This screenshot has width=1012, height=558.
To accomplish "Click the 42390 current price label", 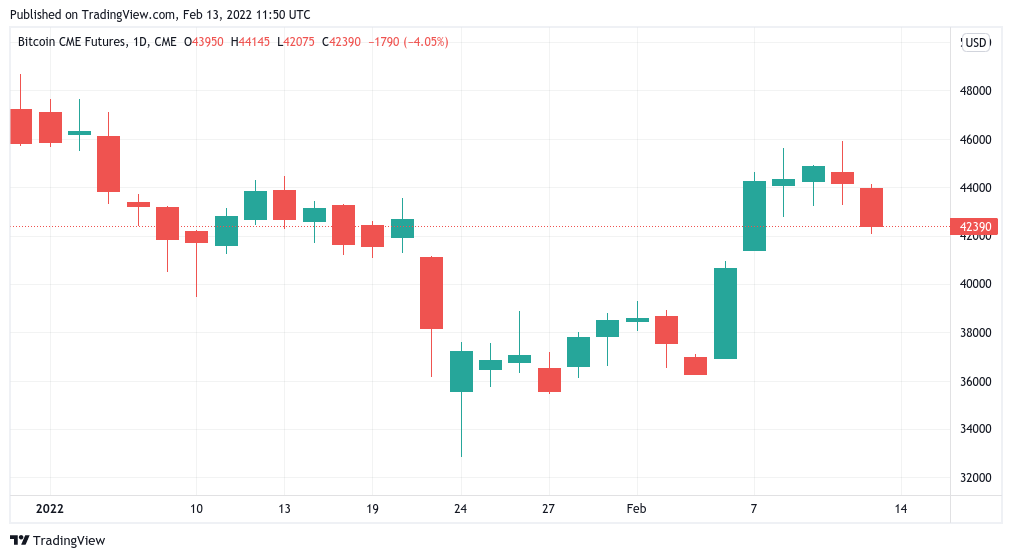I will coord(975,227).
